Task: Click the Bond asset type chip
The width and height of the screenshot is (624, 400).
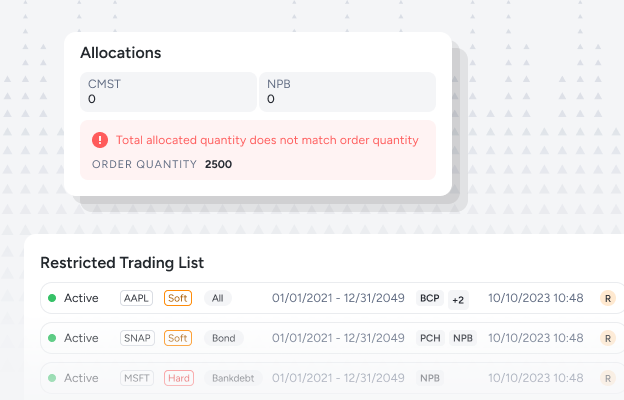Action: [224, 338]
